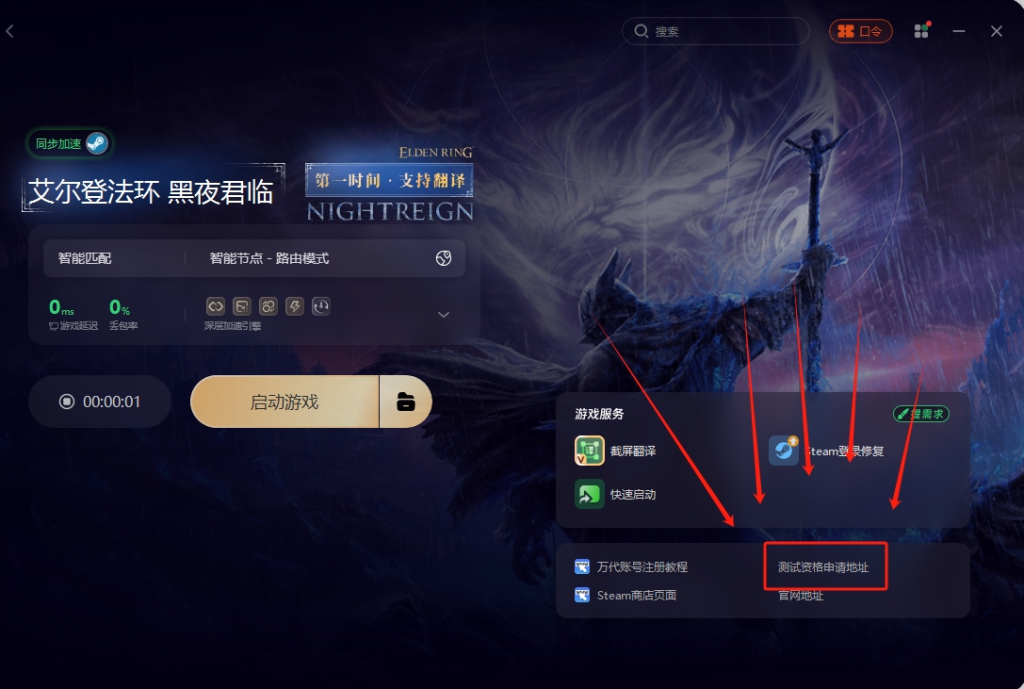Click the globe icon in node selector
Viewport: 1024px width, 689px height.
(443, 258)
